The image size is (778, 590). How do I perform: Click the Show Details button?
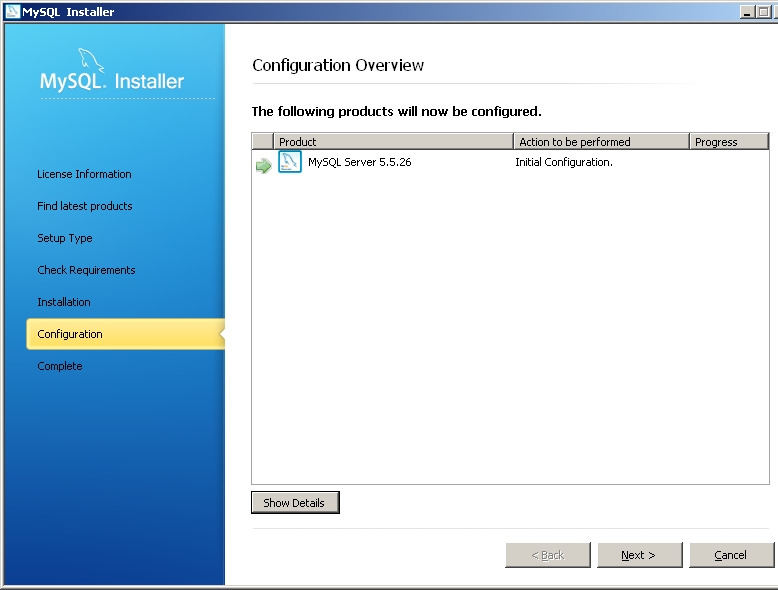click(x=295, y=503)
